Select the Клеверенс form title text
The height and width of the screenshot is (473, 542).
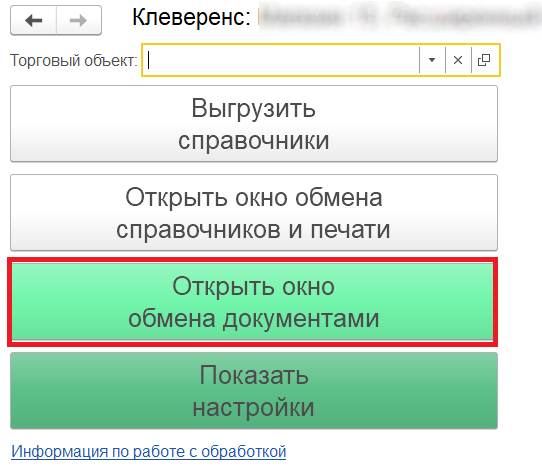click(x=191, y=17)
